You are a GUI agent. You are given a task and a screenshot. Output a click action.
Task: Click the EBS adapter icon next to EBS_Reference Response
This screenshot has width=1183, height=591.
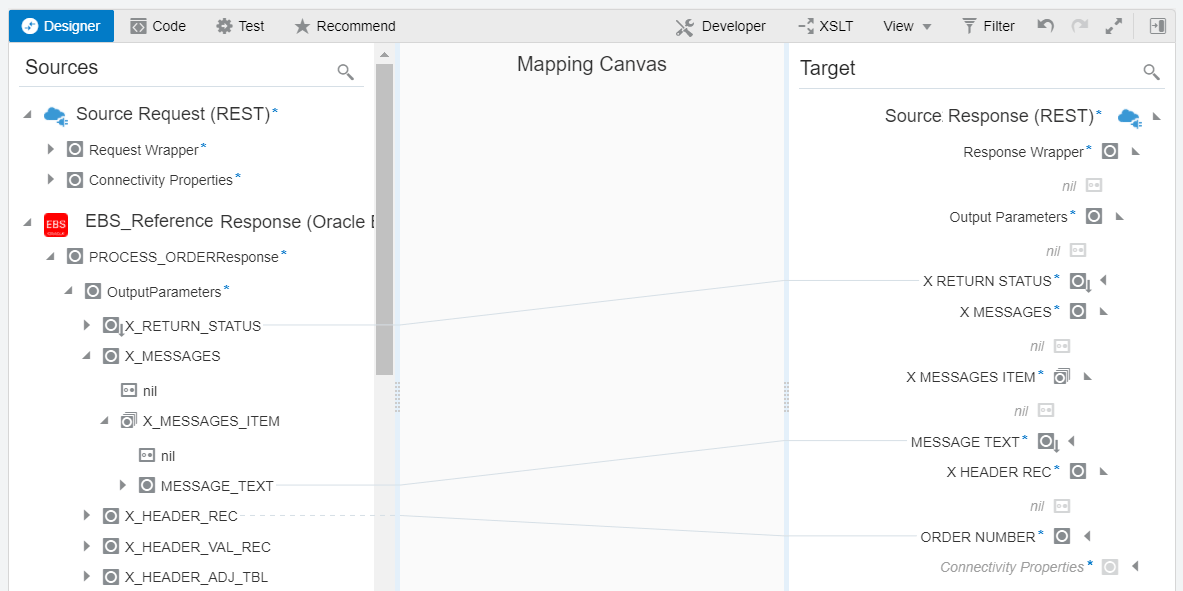point(55,224)
